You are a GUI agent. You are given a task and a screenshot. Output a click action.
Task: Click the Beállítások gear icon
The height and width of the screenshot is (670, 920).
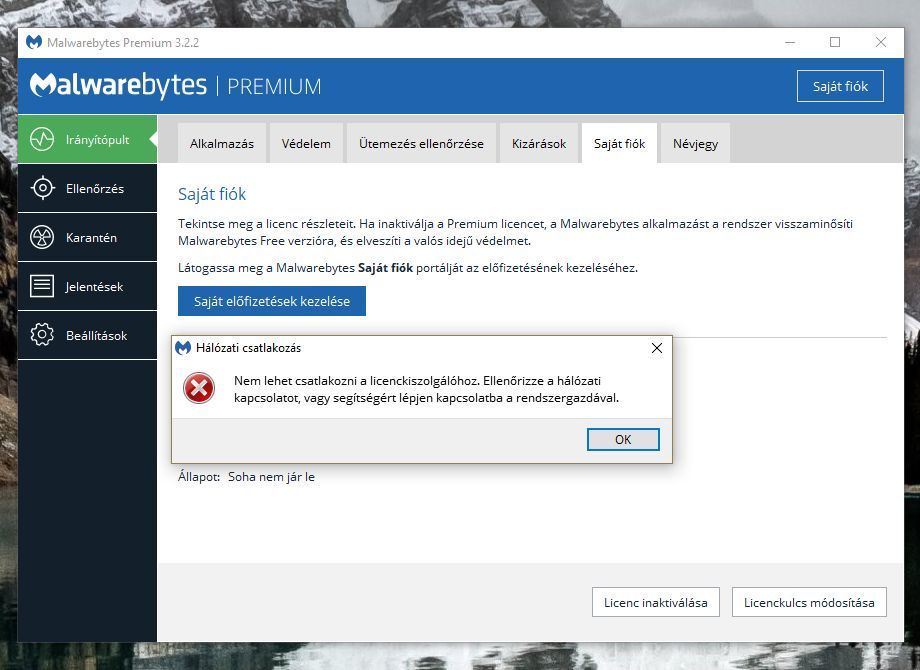(x=42, y=335)
